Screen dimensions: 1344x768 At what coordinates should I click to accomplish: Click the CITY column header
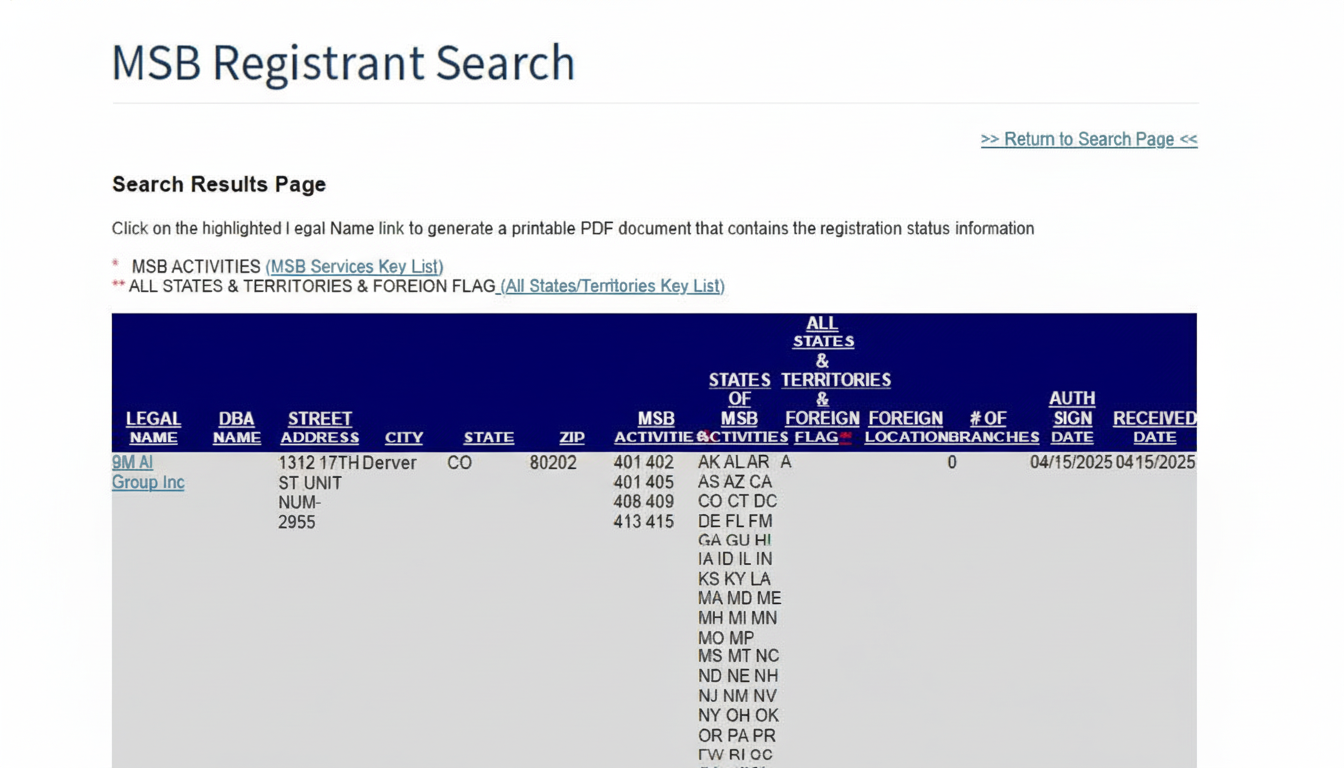[404, 438]
